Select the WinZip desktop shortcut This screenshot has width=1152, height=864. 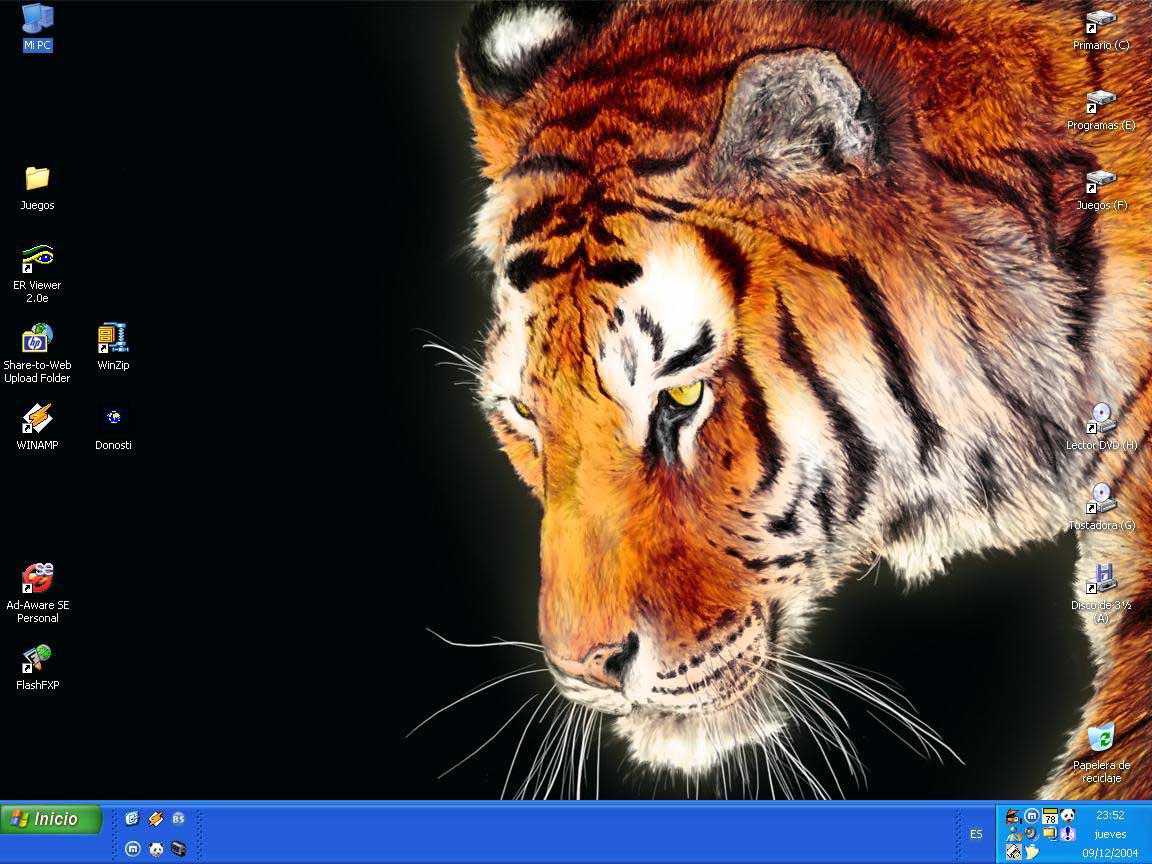pyautogui.click(x=113, y=339)
